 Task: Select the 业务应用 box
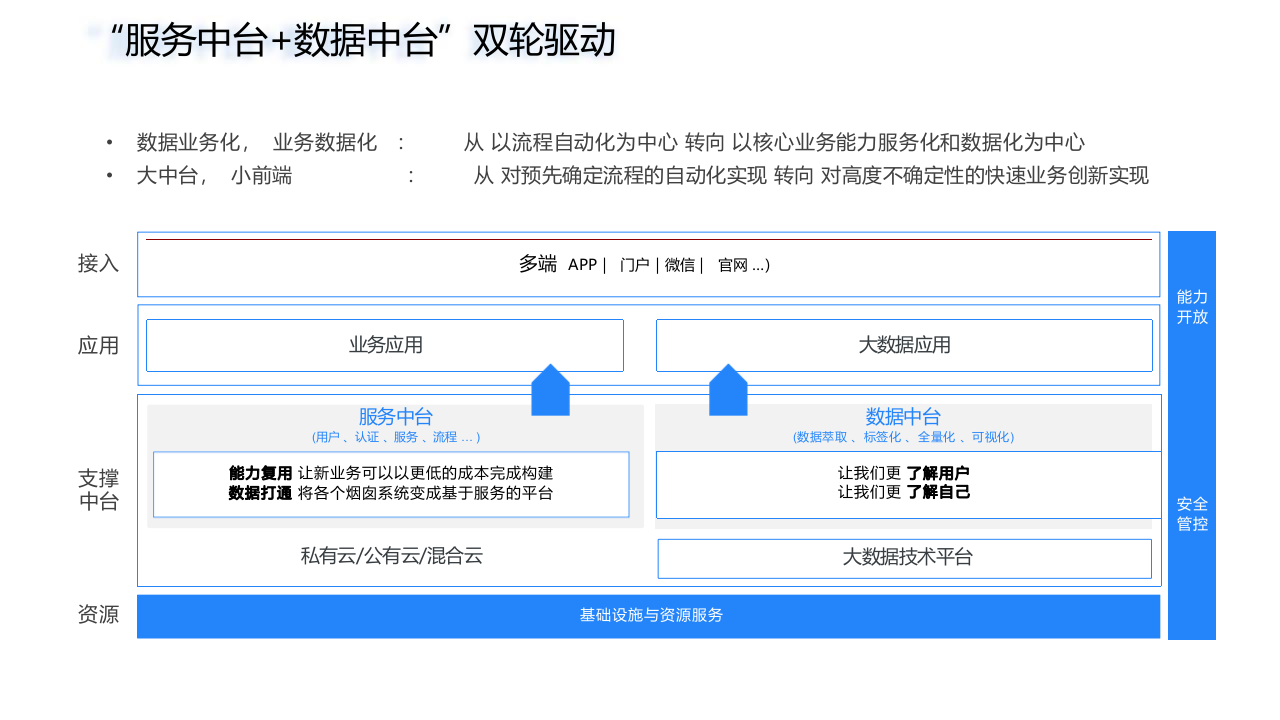pyautogui.click(x=385, y=344)
